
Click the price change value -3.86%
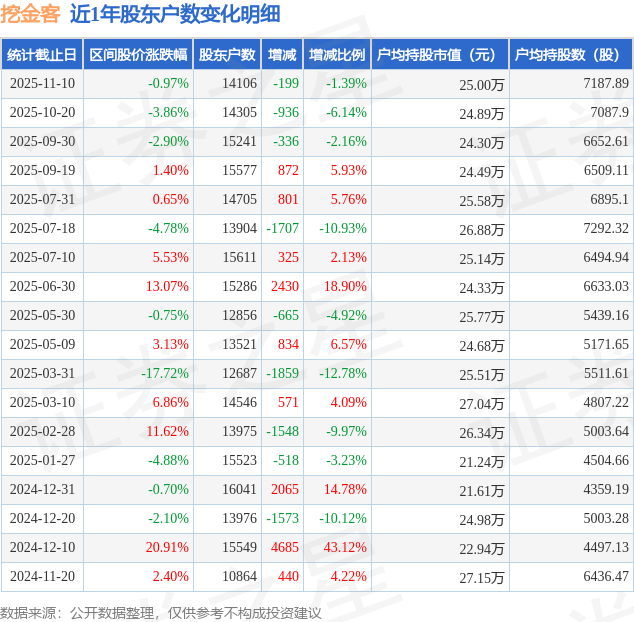[168, 112]
